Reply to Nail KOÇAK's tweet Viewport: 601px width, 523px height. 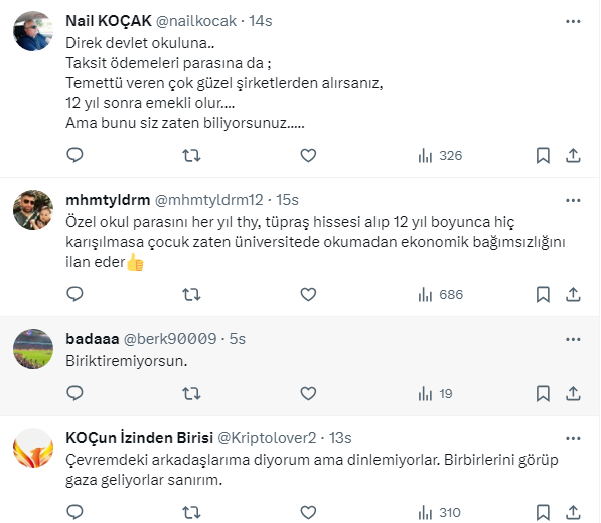pyautogui.click(x=74, y=155)
